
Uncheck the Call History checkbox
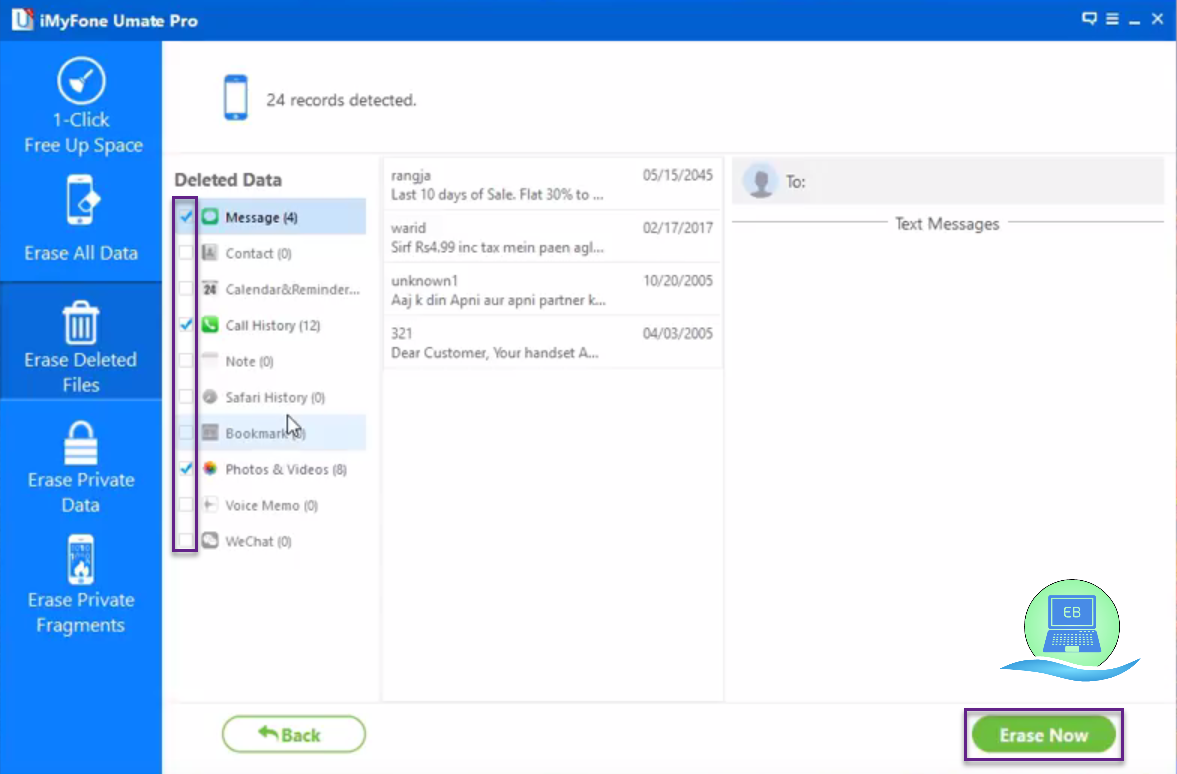pos(185,325)
